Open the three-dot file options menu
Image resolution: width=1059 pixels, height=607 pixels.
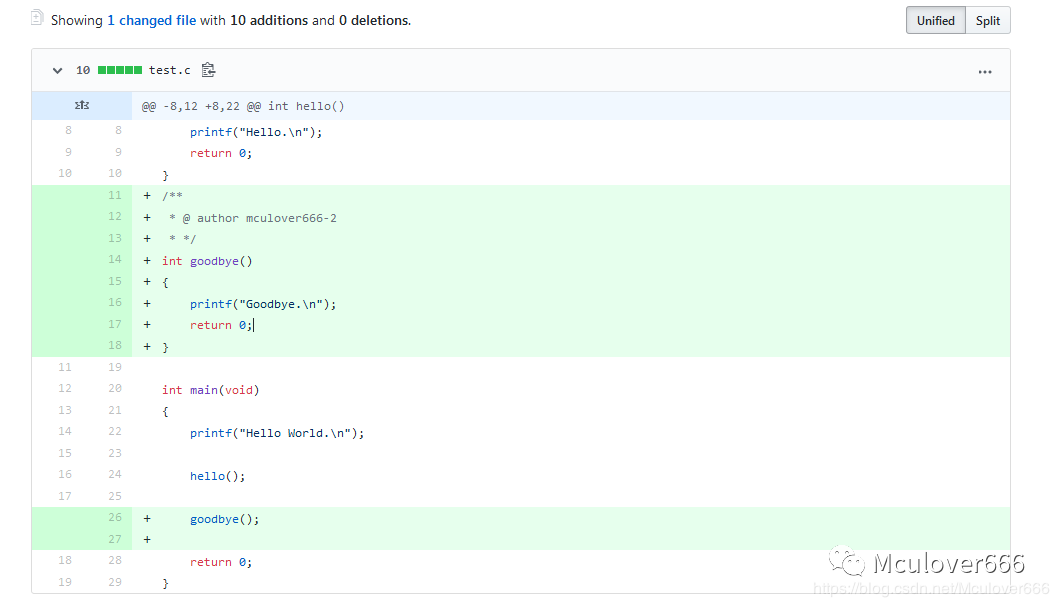coord(985,71)
